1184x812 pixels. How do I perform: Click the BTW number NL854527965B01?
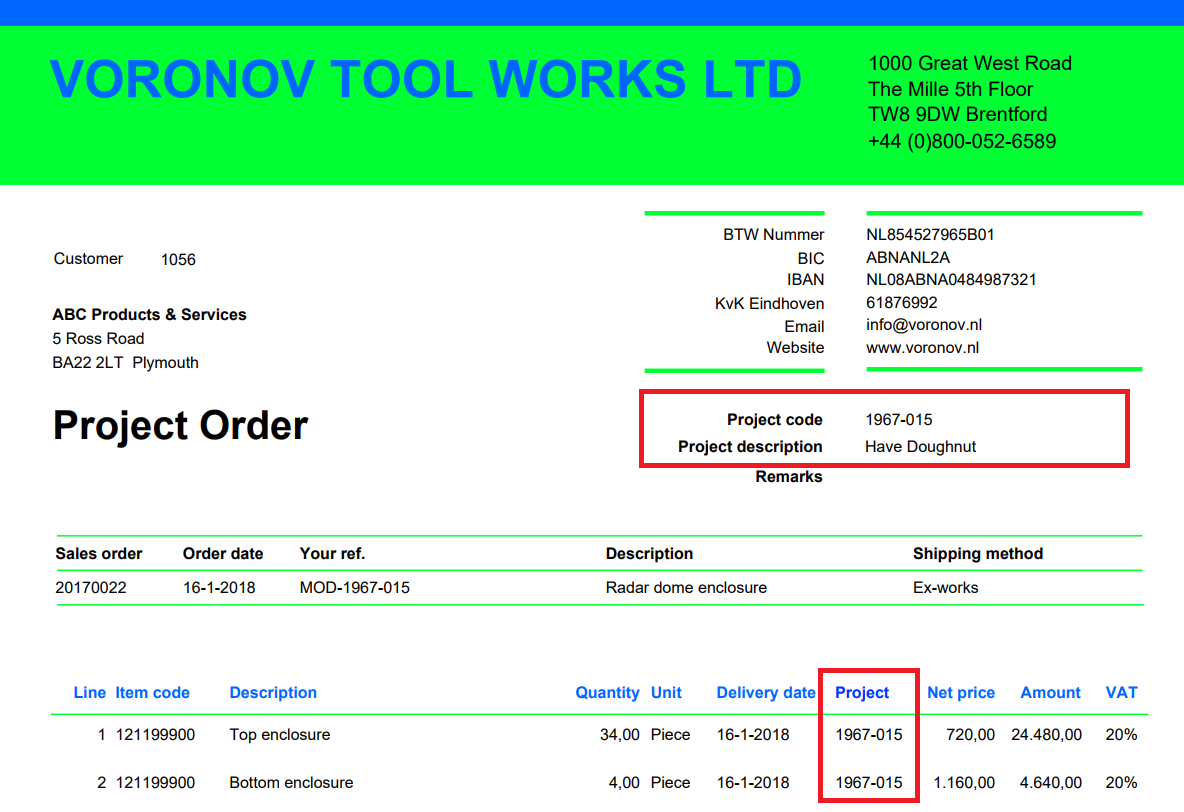[930, 235]
